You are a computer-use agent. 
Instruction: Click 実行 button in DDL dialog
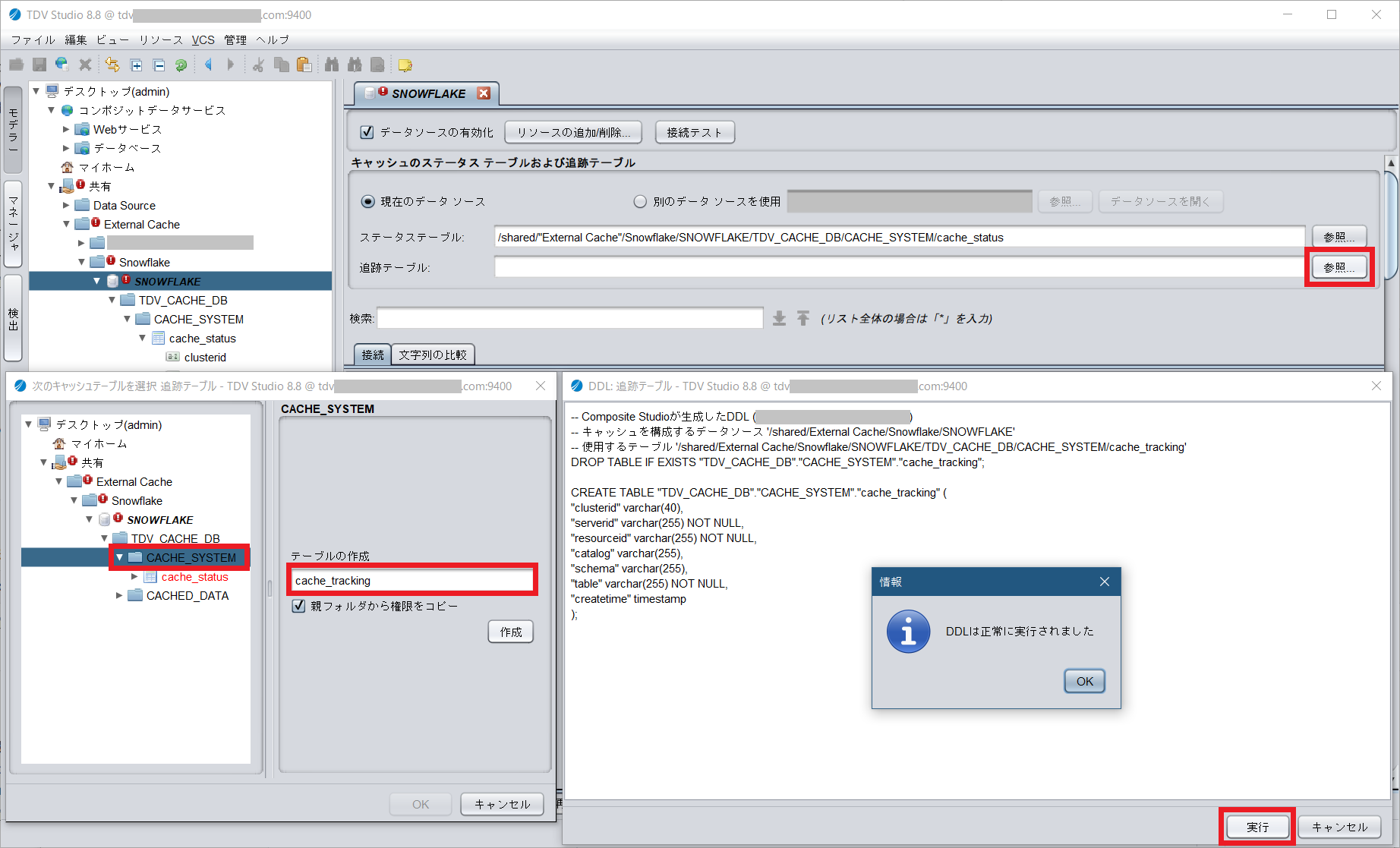[1257, 827]
